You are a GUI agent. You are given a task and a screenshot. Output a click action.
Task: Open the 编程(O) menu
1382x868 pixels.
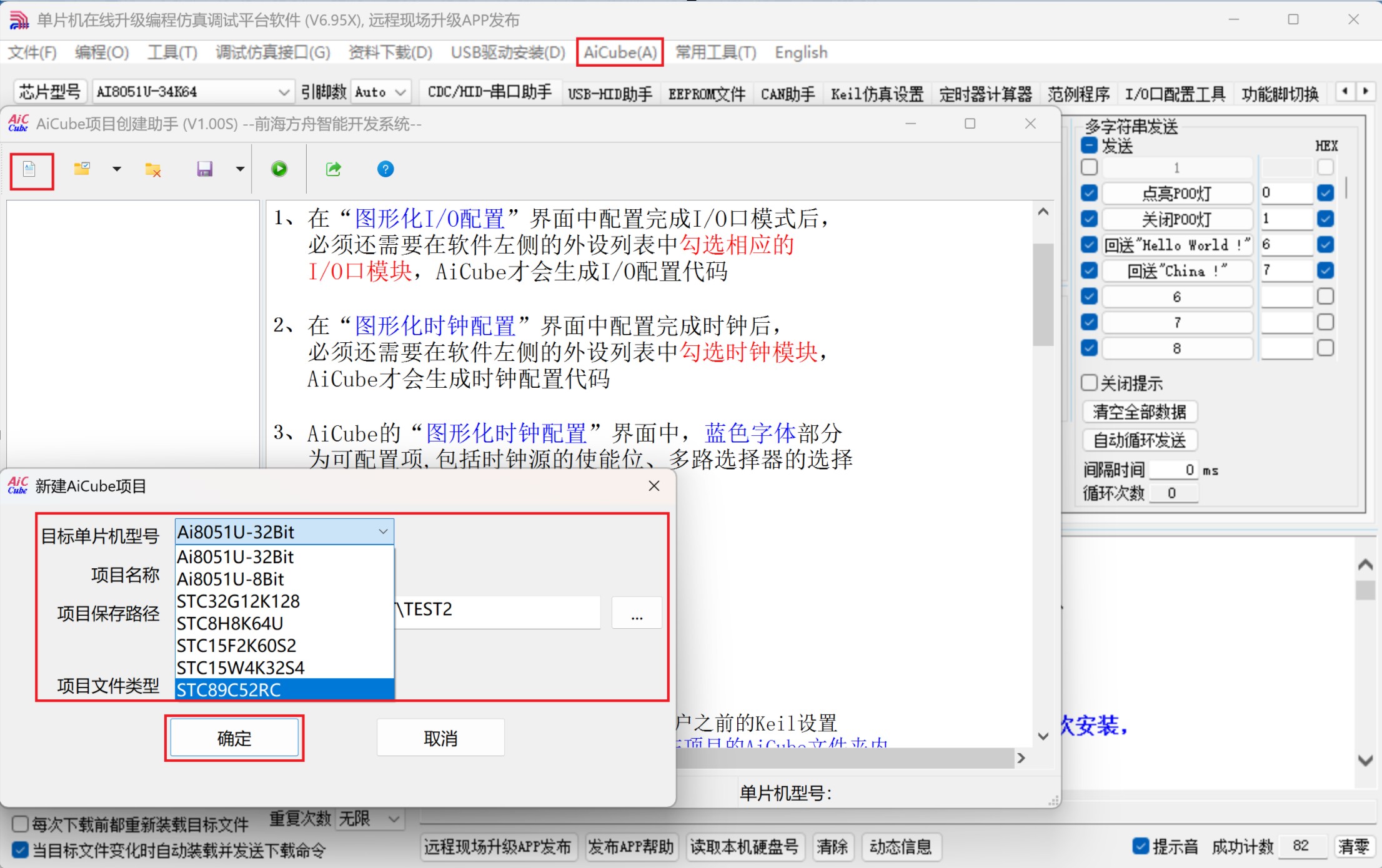pos(102,52)
